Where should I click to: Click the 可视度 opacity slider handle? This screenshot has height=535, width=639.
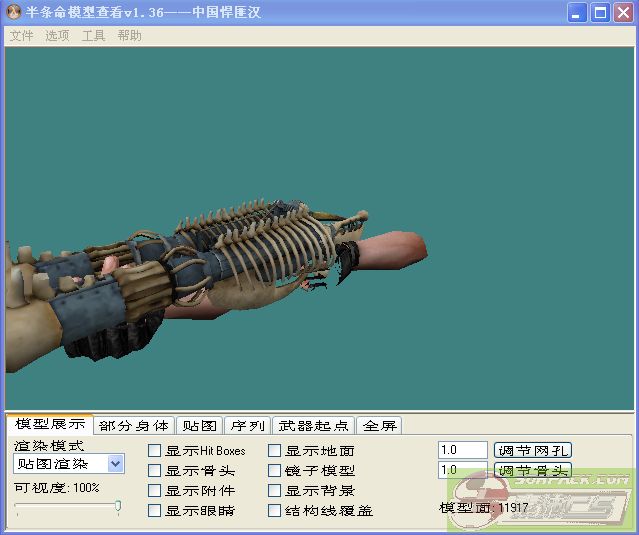tap(118, 507)
